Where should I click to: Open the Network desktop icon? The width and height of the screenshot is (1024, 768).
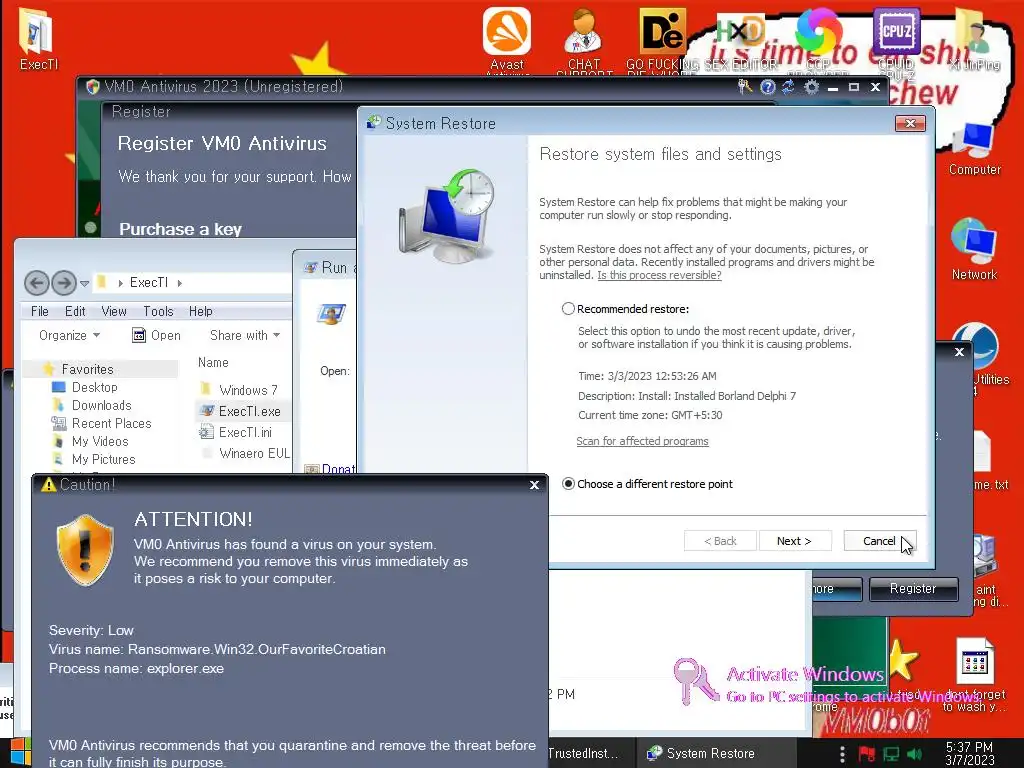[974, 249]
